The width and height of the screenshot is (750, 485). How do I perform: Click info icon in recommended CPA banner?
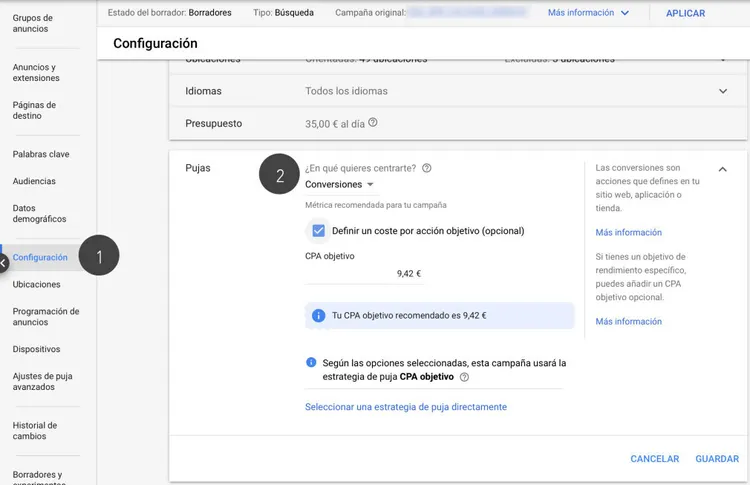(x=318, y=316)
